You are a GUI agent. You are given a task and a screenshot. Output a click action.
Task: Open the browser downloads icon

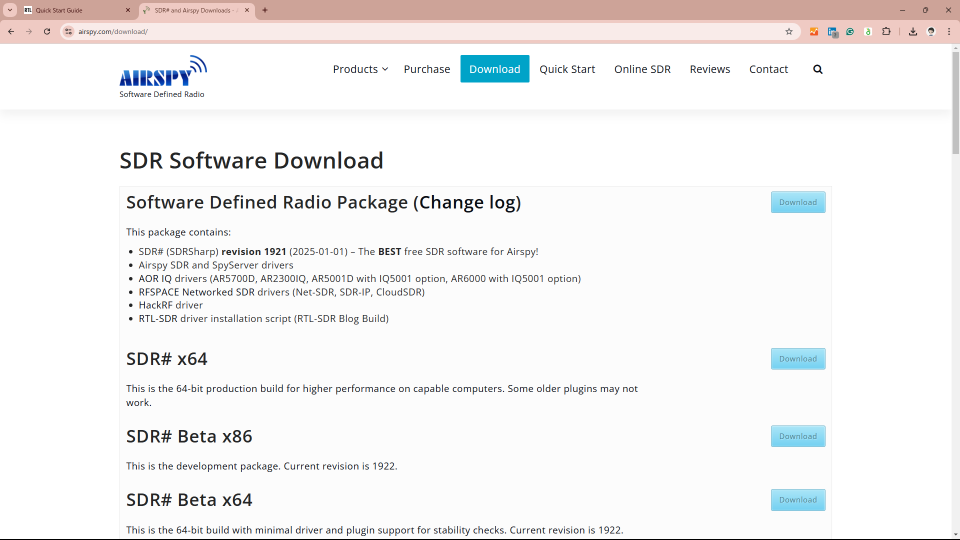[913, 31]
